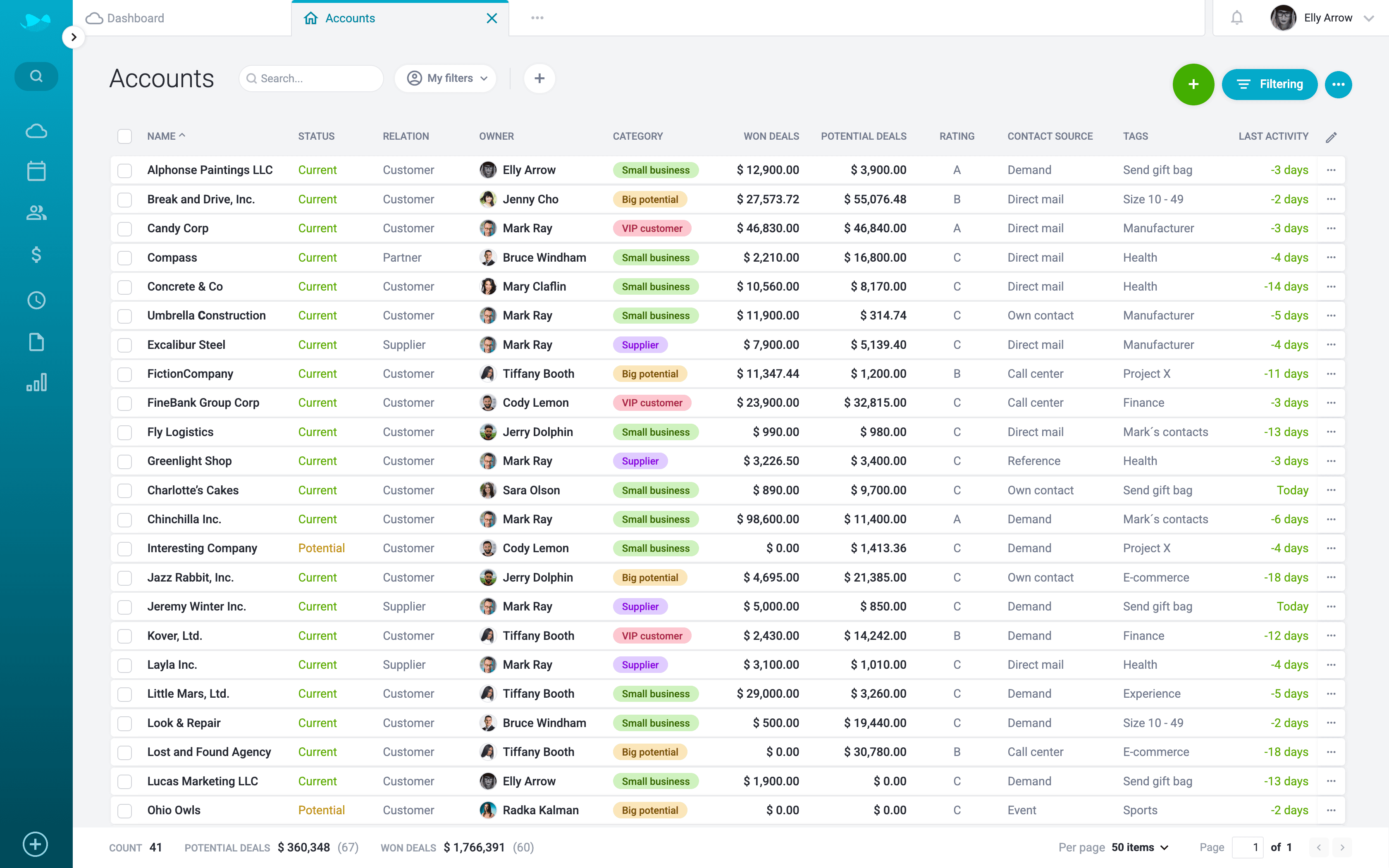Click the pencil edit columns icon
Viewport: 1389px width, 868px height.
point(1331,137)
